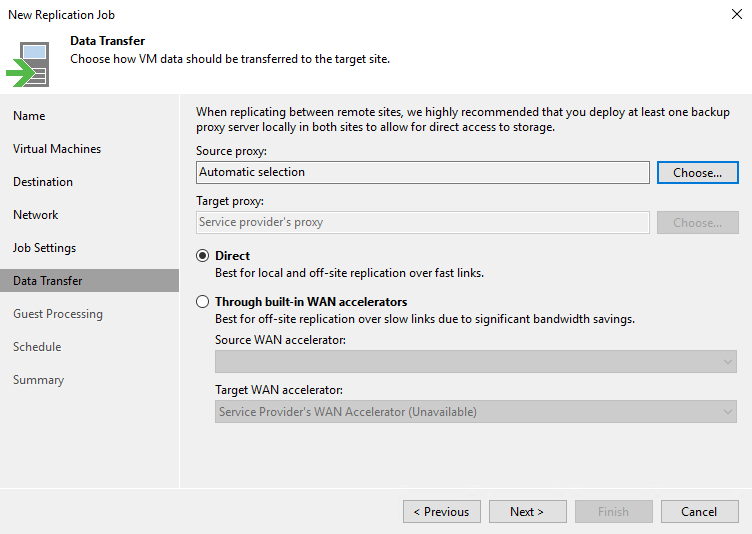Open the Source WAN accelerator dropdown
Screen dimensions: 752x534
point(475,361)
